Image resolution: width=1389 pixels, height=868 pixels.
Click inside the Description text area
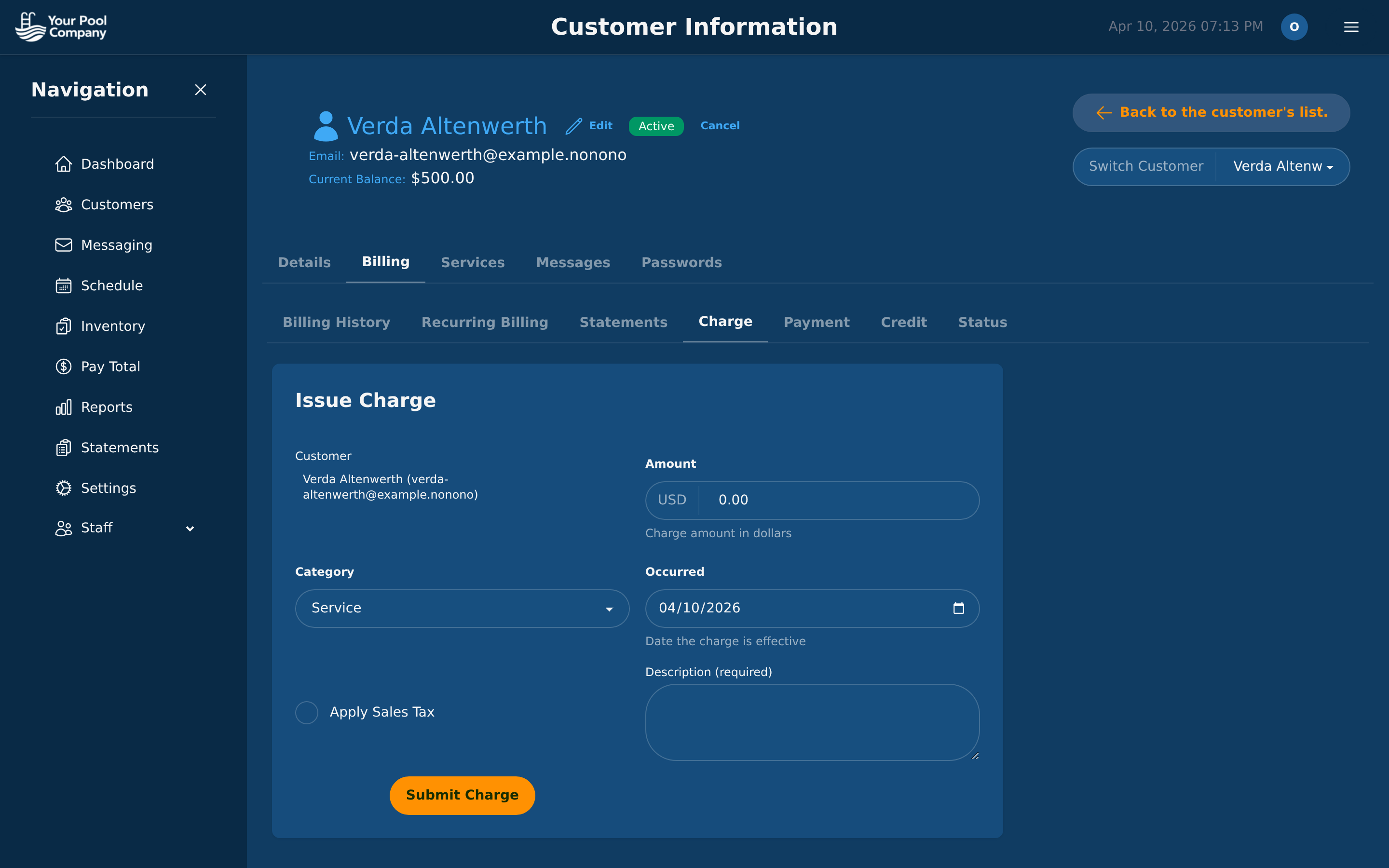coord(812,723)
